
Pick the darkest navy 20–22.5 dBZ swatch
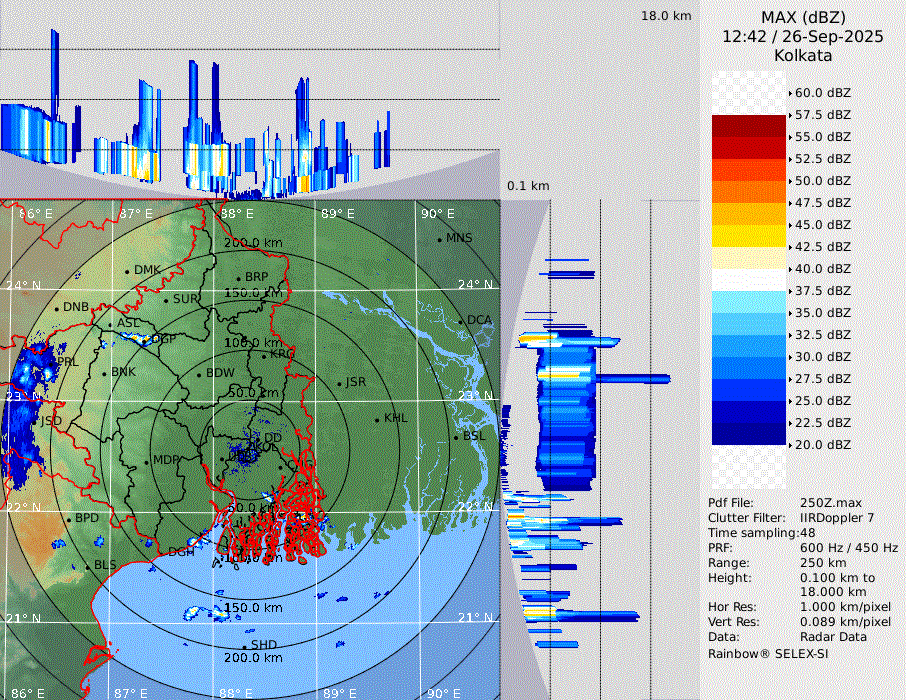(x=749, y=433)
